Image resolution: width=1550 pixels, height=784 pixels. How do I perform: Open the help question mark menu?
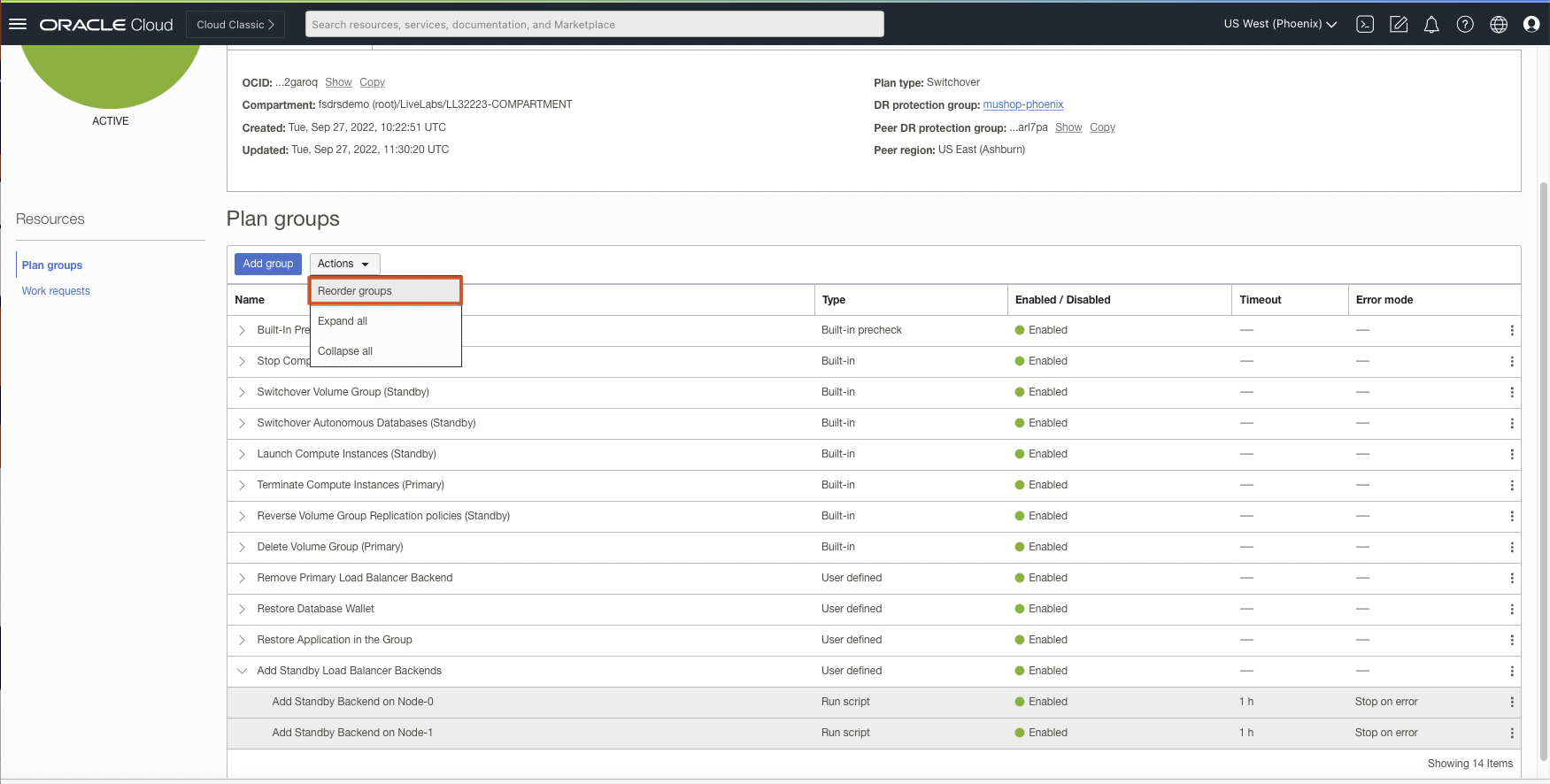click(1465, 25)
